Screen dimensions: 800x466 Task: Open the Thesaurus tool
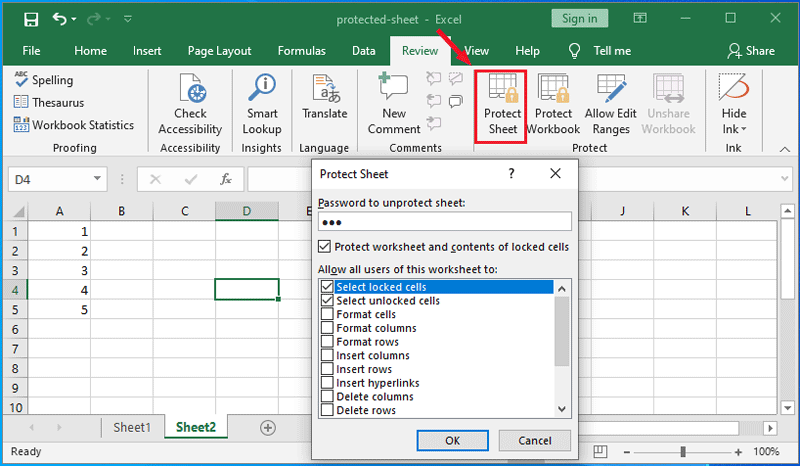pos(49,103)
